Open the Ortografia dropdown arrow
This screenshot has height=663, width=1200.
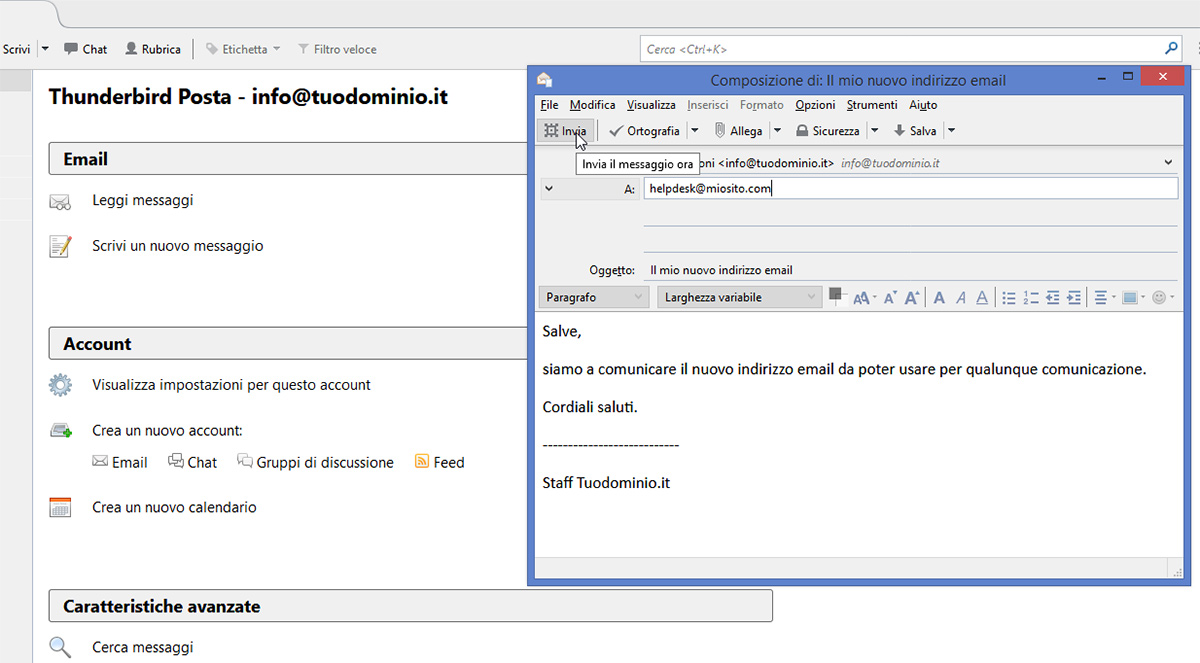(x=695, y=131)
